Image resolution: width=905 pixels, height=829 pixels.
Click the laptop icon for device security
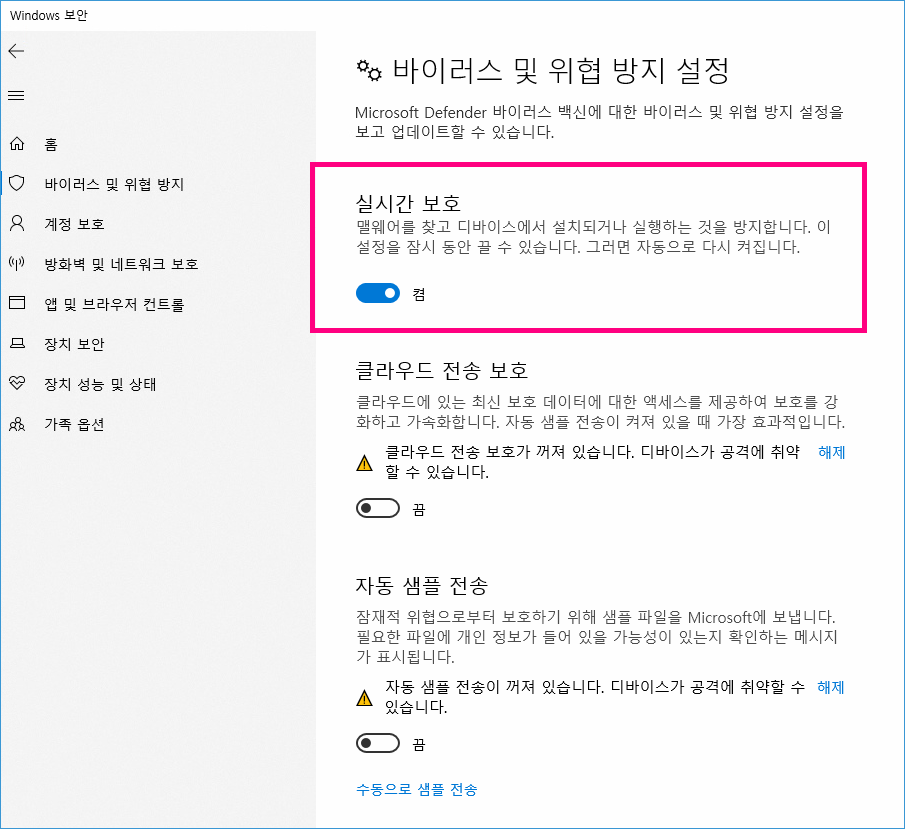pyautogui.click(x=17, y=343)
